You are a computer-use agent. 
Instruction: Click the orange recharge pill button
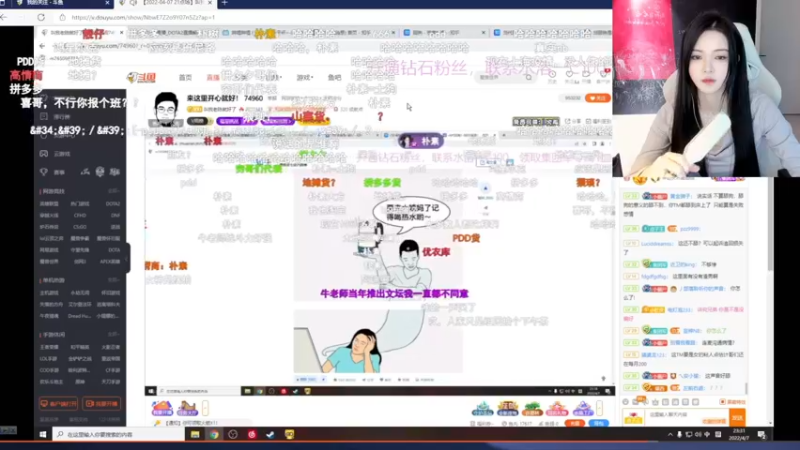(575, 423)
